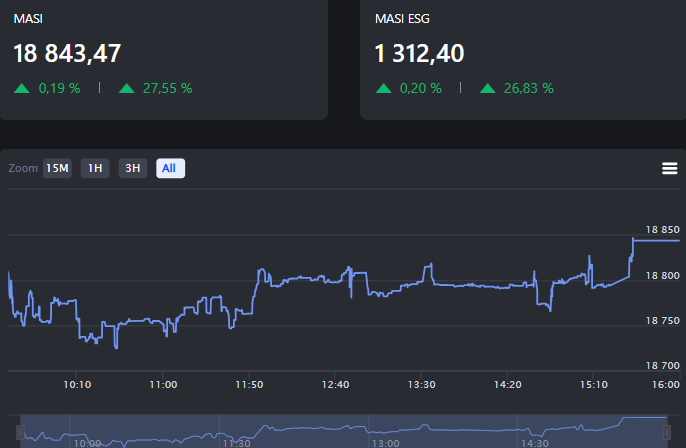Grab the right handle of the range navigator
The width and height of the screenshot is (686, 448).
pos(668,432)
